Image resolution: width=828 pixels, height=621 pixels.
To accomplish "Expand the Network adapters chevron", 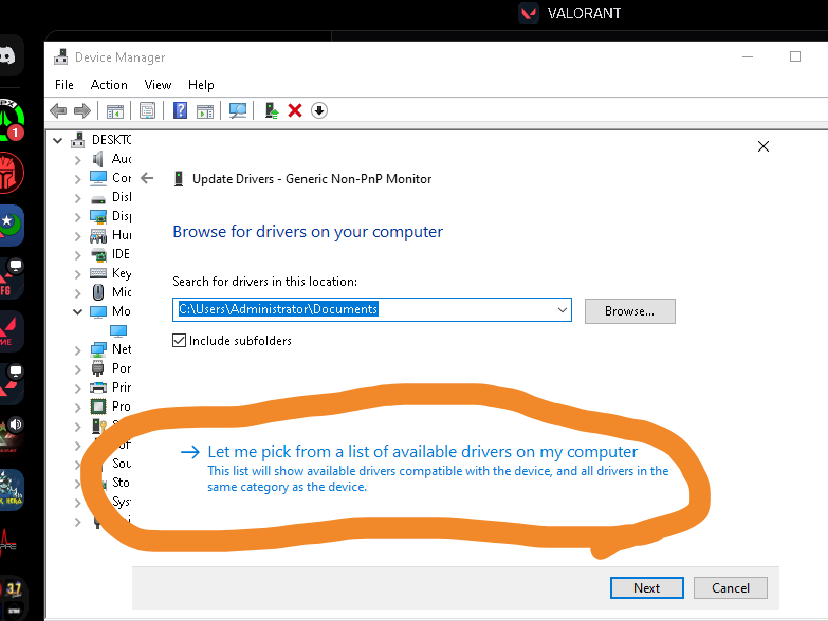I will click(x=78, y=350).
